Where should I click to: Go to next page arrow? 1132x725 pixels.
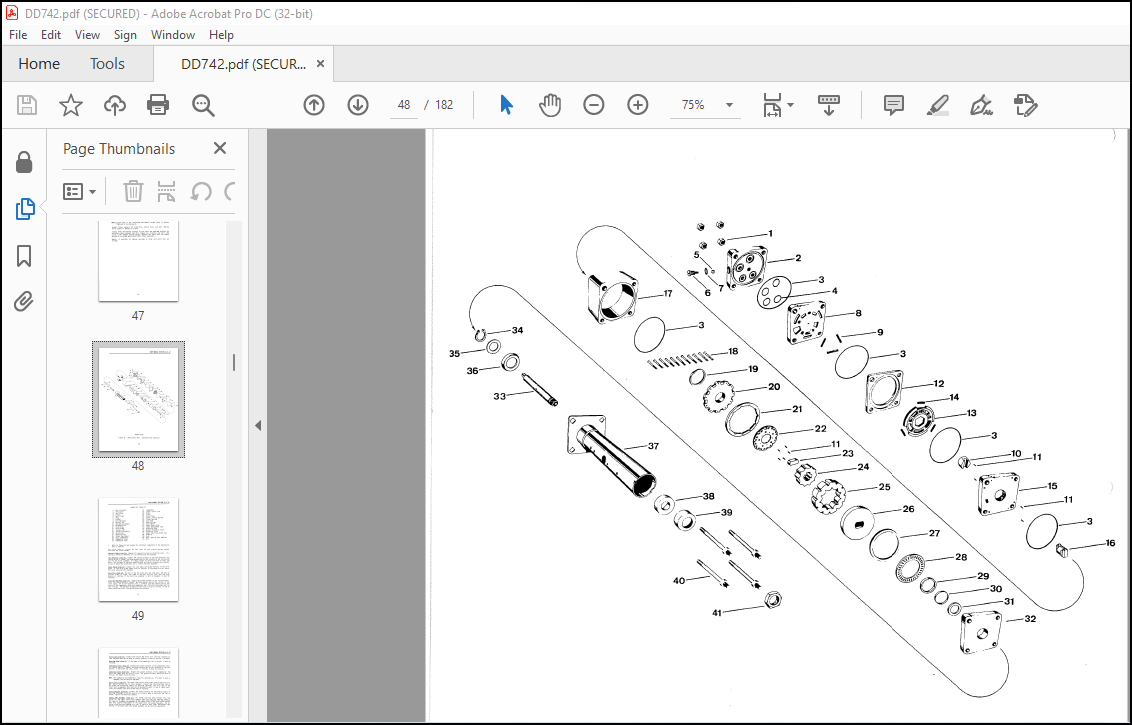(x=358, y=105)
